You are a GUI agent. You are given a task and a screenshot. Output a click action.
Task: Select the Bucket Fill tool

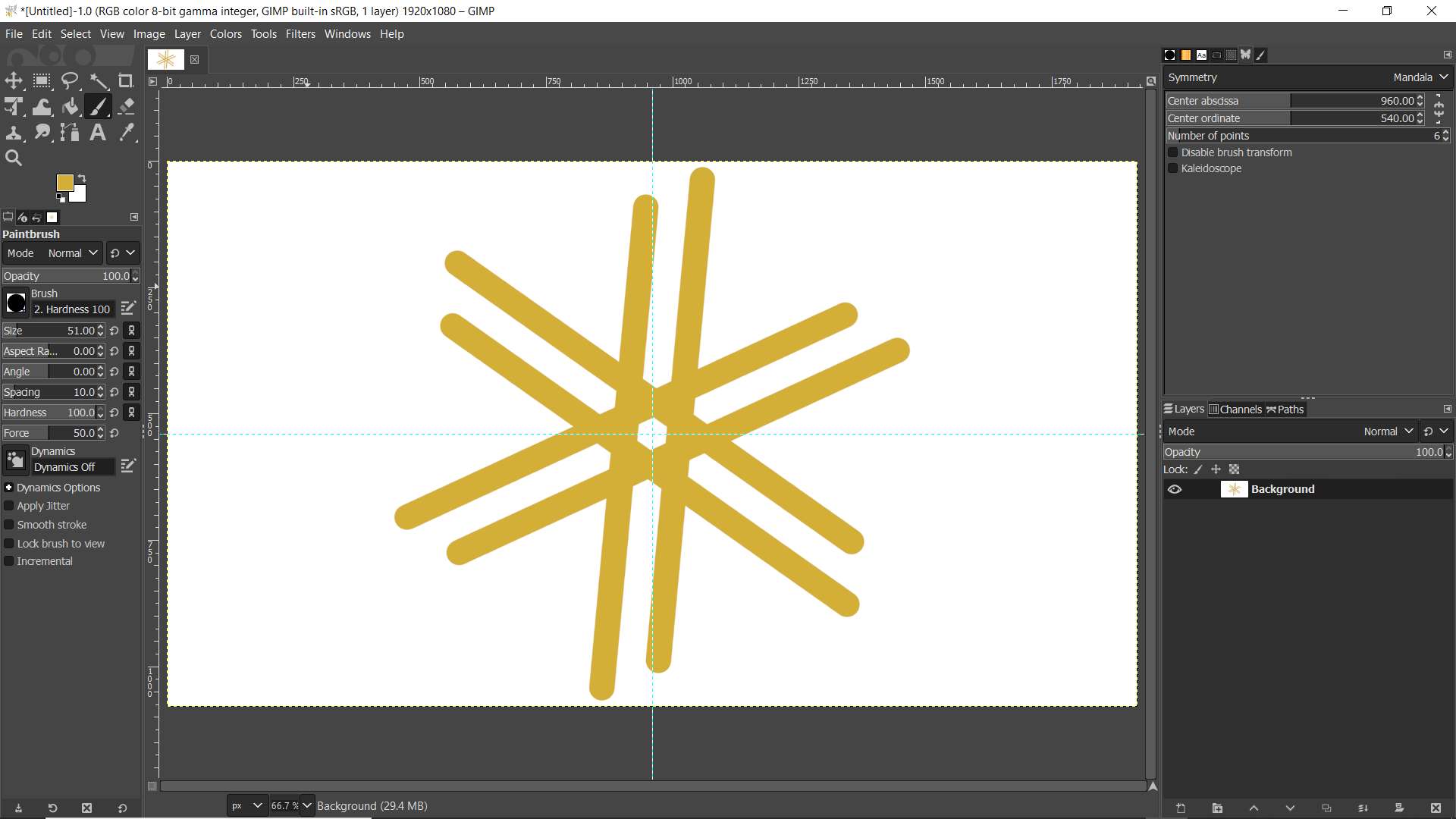tap(70, 107)
